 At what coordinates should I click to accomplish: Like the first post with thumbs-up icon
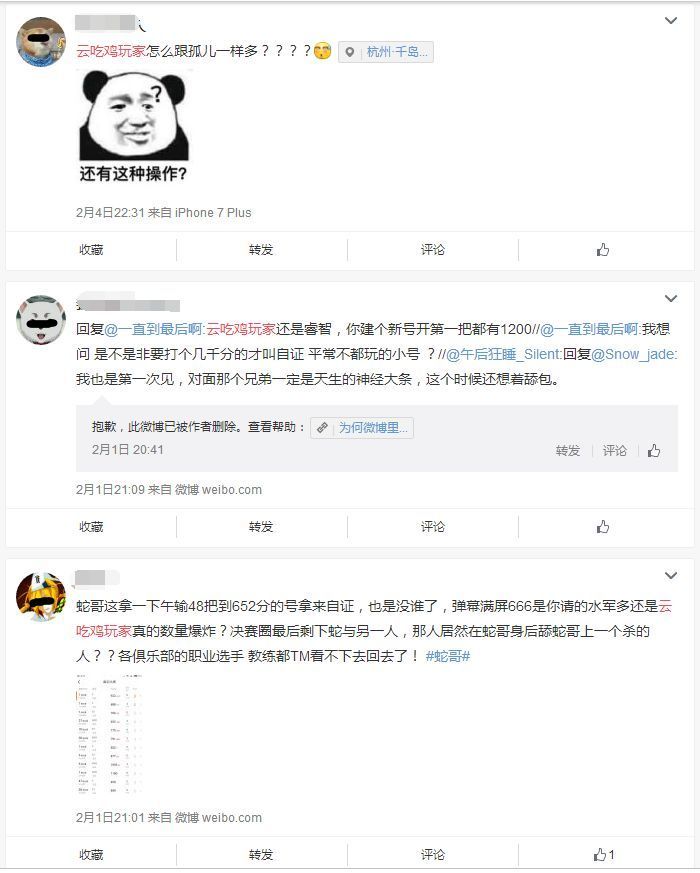(x=603, y=250)
